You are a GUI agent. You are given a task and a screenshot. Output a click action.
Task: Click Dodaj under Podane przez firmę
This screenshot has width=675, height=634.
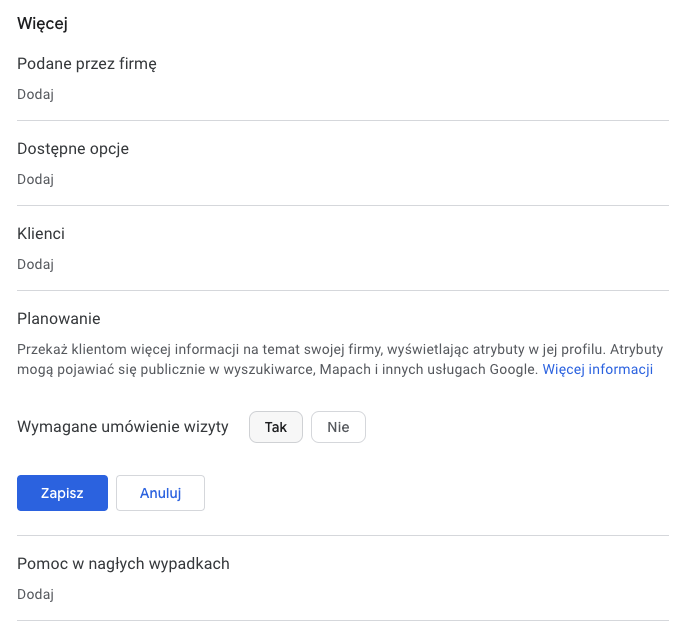click(35, 95)
